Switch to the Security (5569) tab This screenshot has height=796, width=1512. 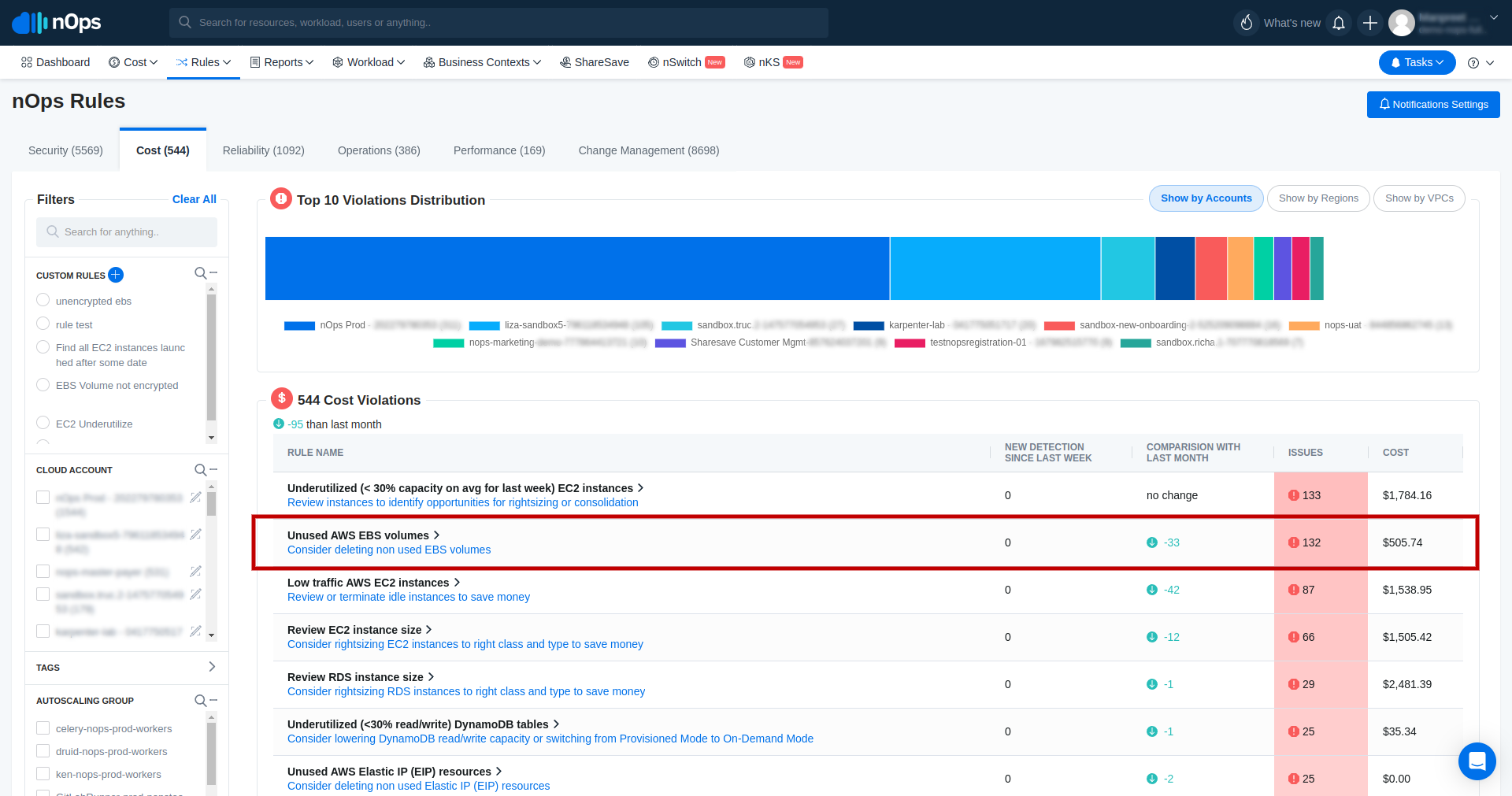65,150
